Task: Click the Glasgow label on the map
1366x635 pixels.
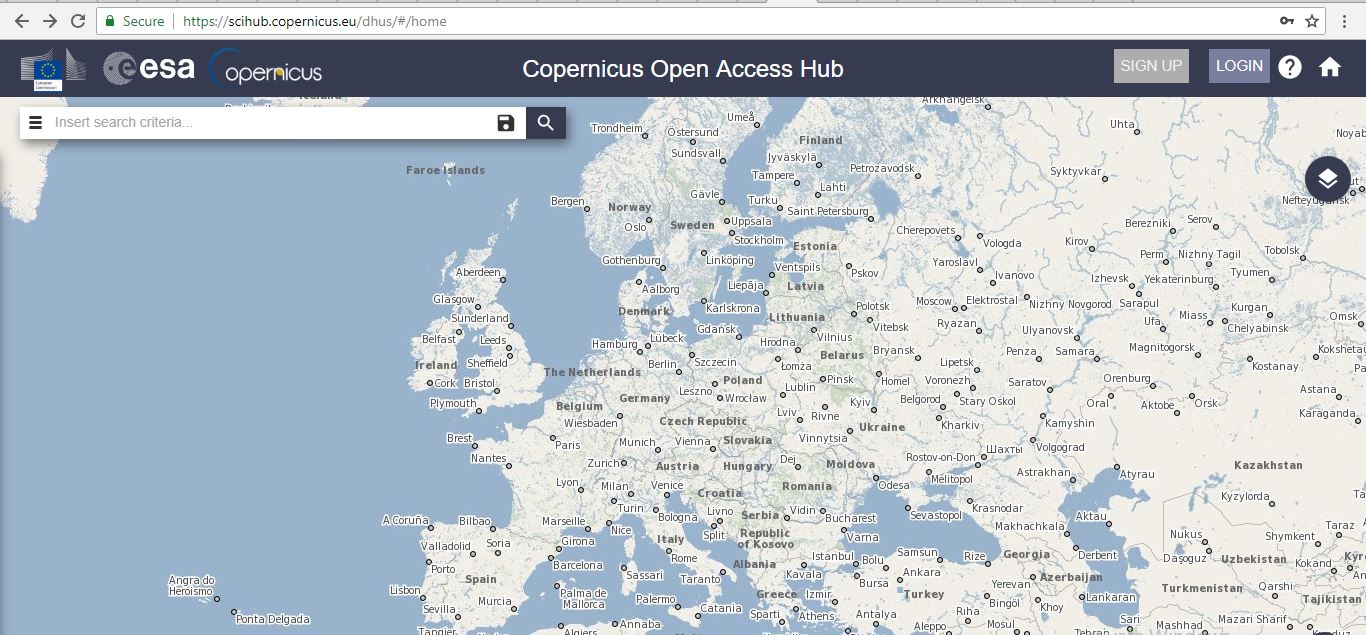Action: point(454,299)
